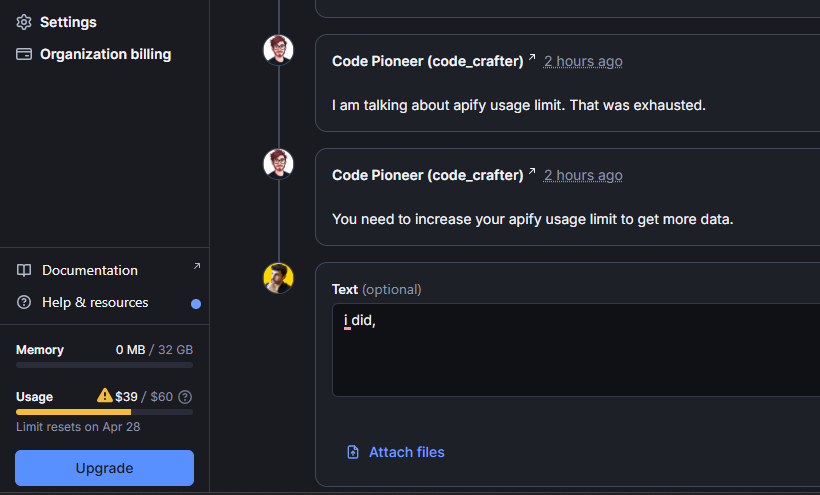Click your yellow profile avatar beside reply box
Screen dimensions: 820x495
[278, 278]
